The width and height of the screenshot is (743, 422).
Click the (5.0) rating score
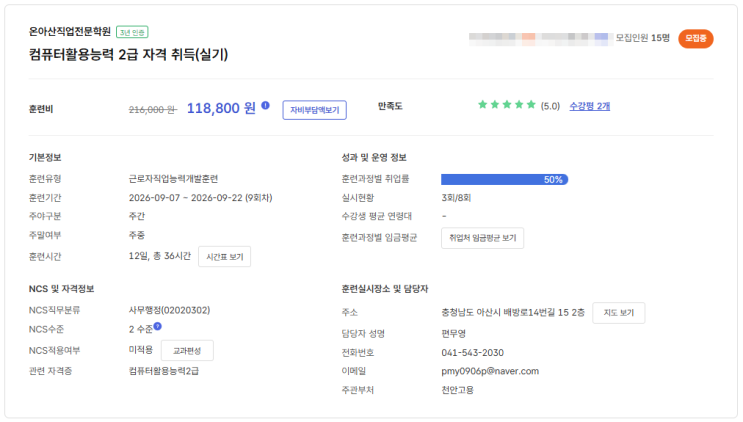tap(550, 106)
